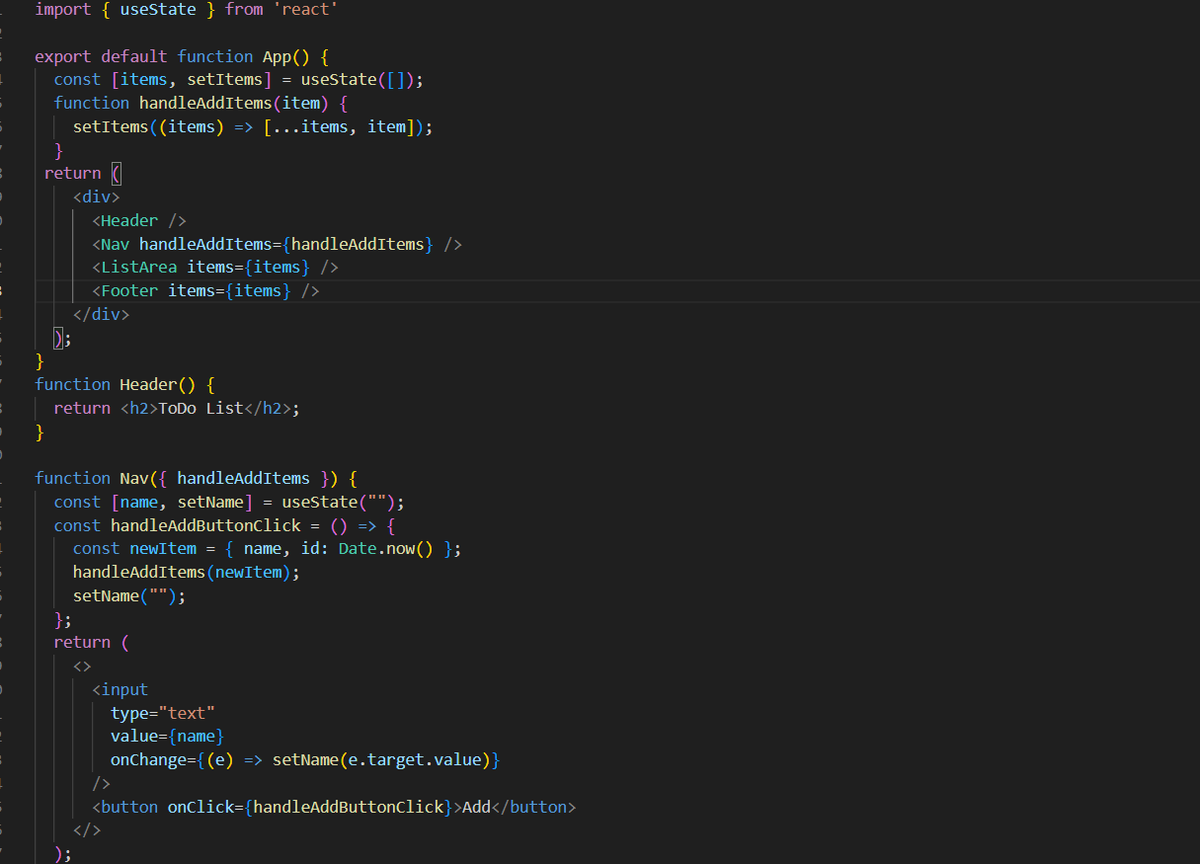Image resolution: width=1200 pixels, height=864 pixels.
Task: Click the handleAddButtonClick constant declaration
Action: click(206, 525)
